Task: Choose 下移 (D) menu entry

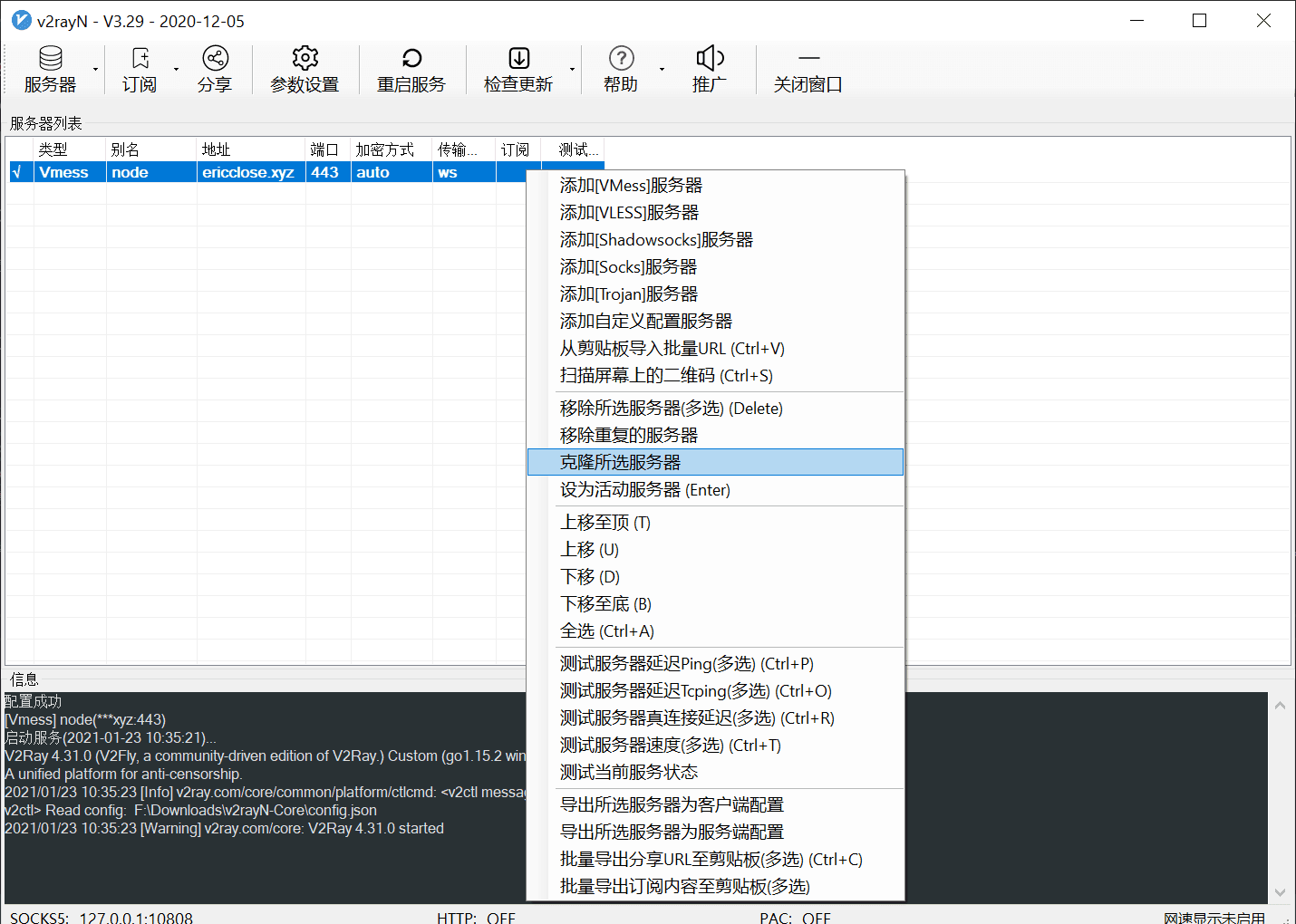Action: pyautogui.click(x=715, y=577)
